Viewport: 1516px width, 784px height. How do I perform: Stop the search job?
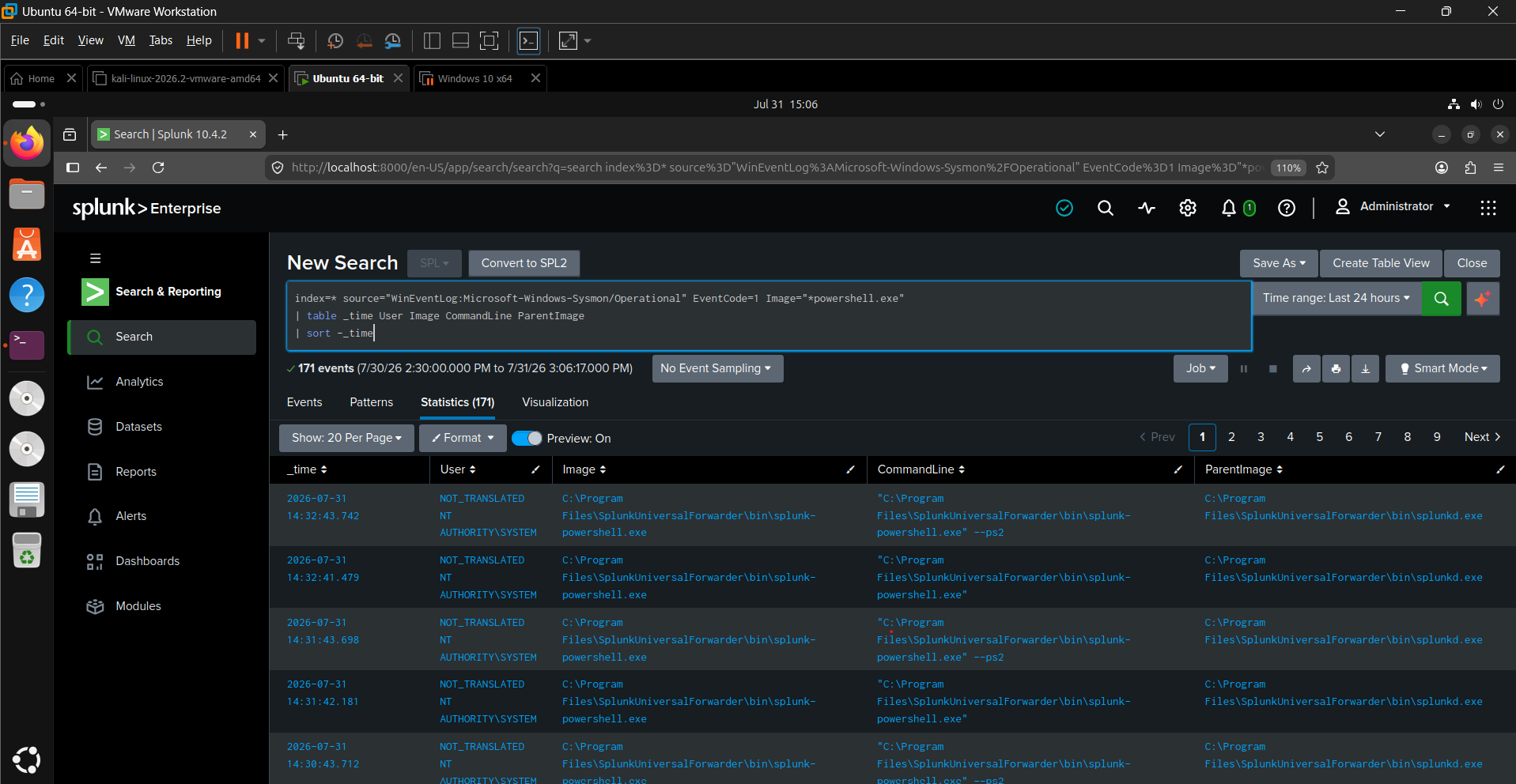(1273, 368)
